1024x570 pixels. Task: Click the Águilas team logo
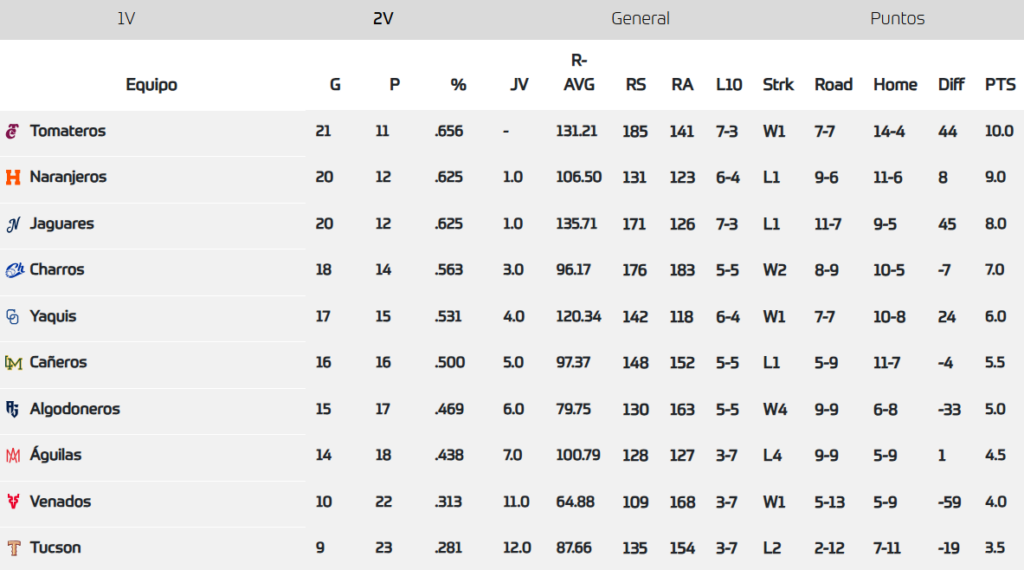(x=13, y=455)
